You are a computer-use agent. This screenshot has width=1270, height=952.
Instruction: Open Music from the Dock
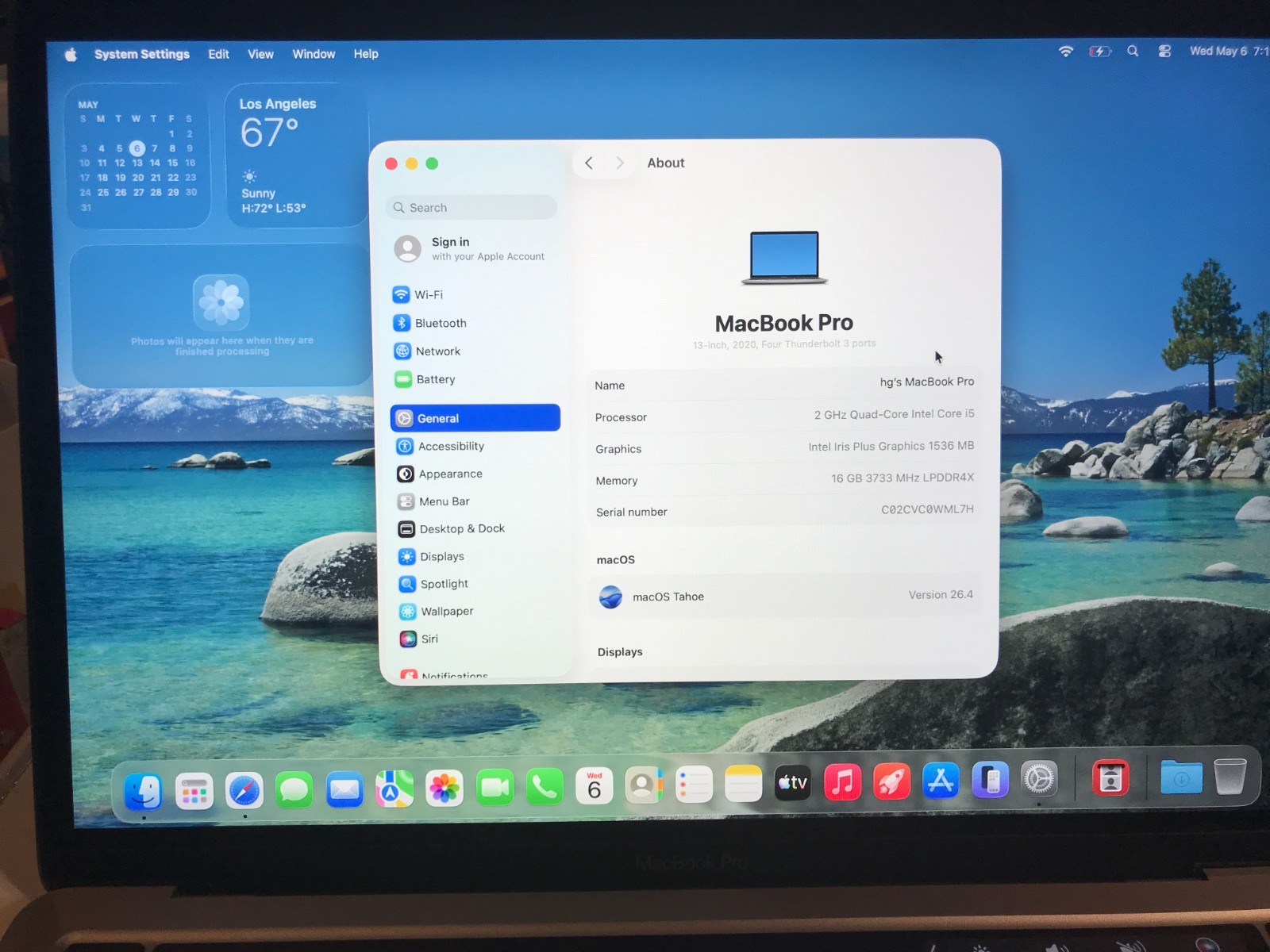(842, 782)
